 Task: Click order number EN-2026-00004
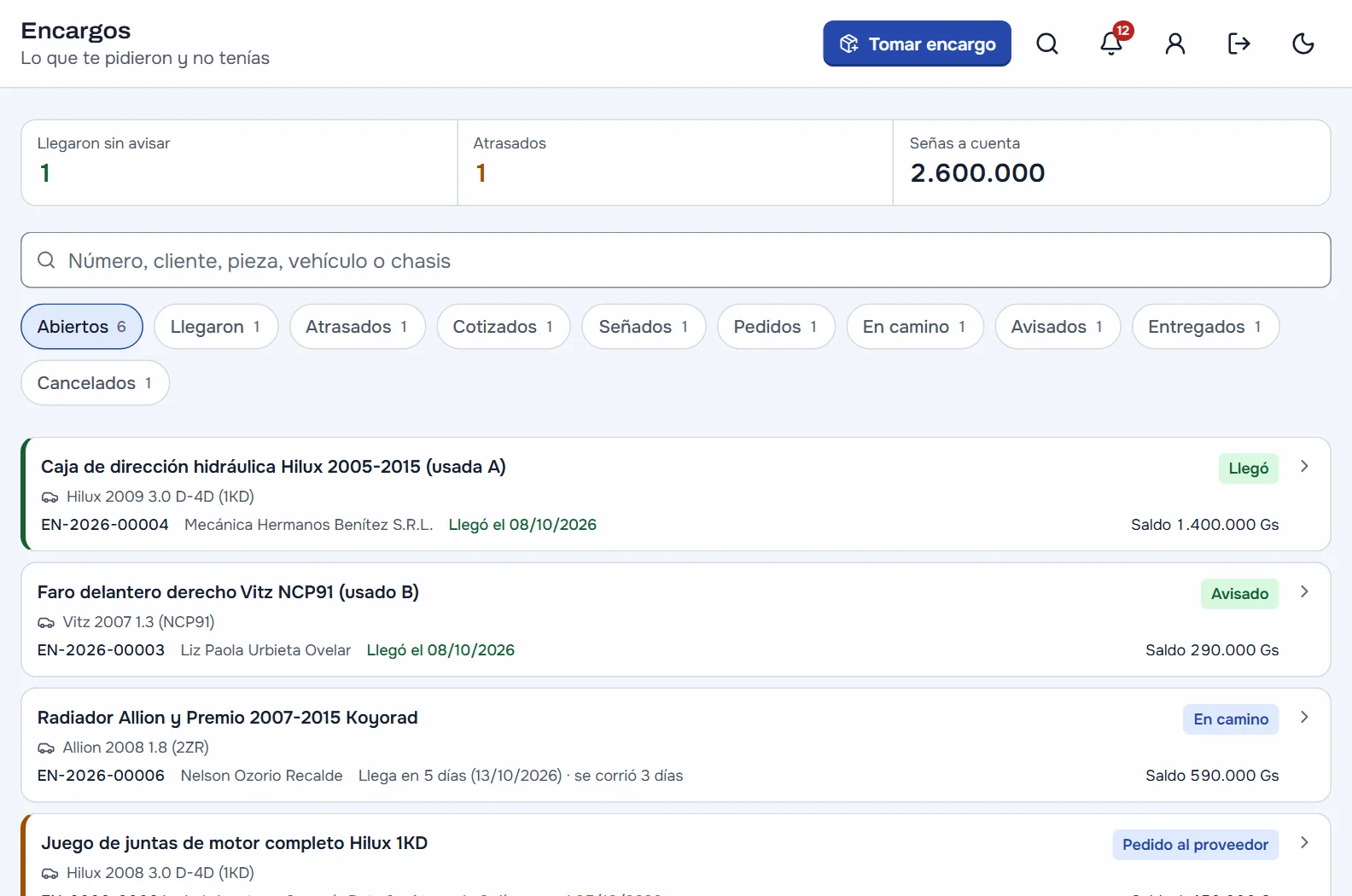105,525
